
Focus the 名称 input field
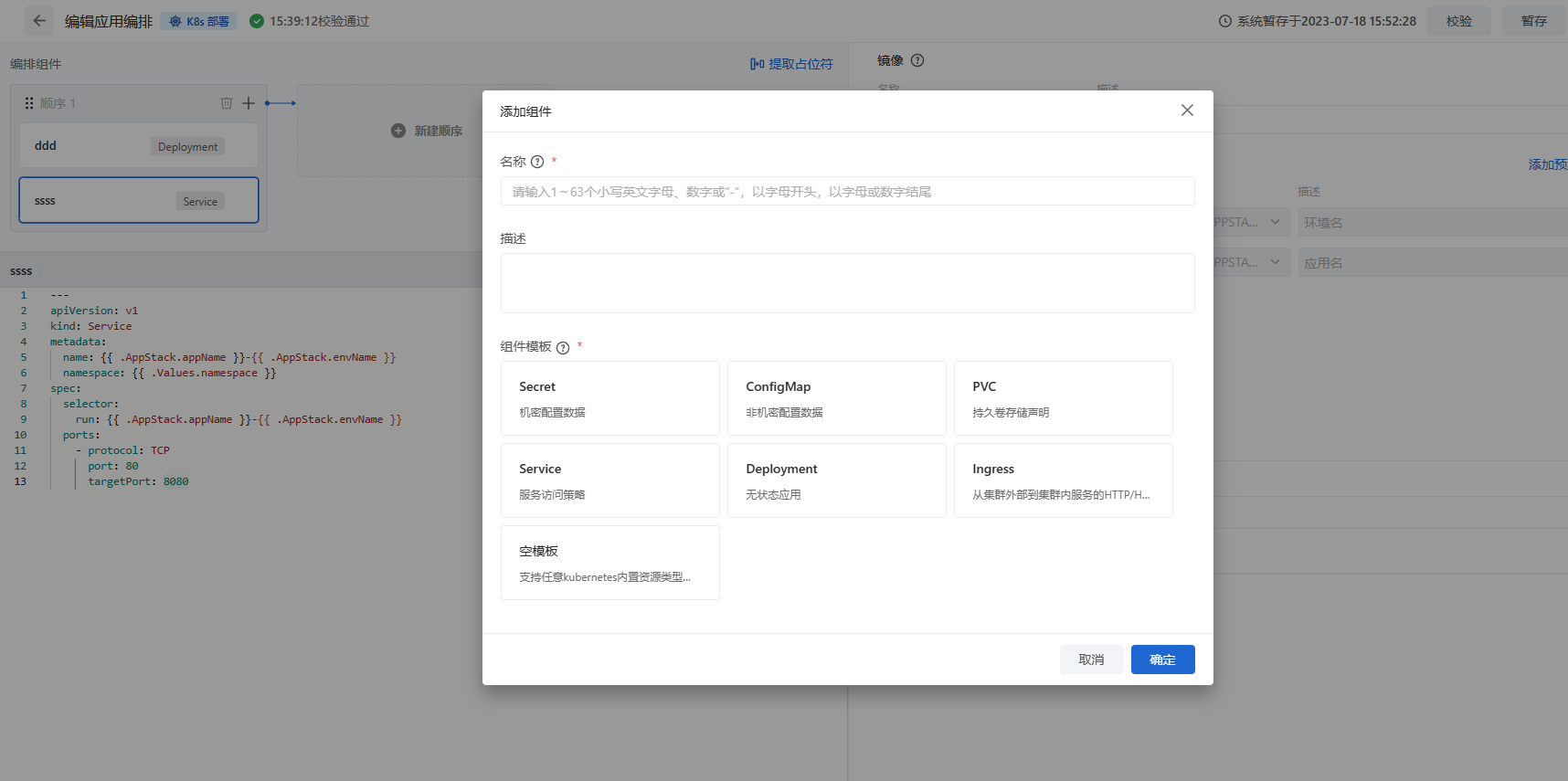848,191
